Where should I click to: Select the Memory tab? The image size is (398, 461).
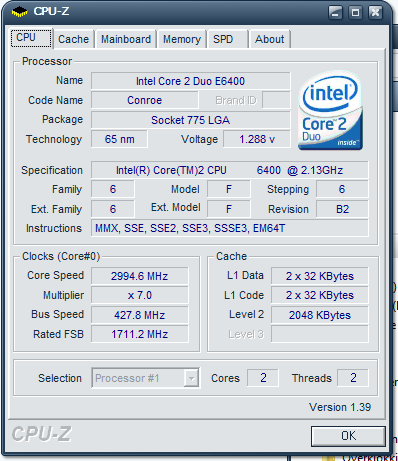(182, 39)
